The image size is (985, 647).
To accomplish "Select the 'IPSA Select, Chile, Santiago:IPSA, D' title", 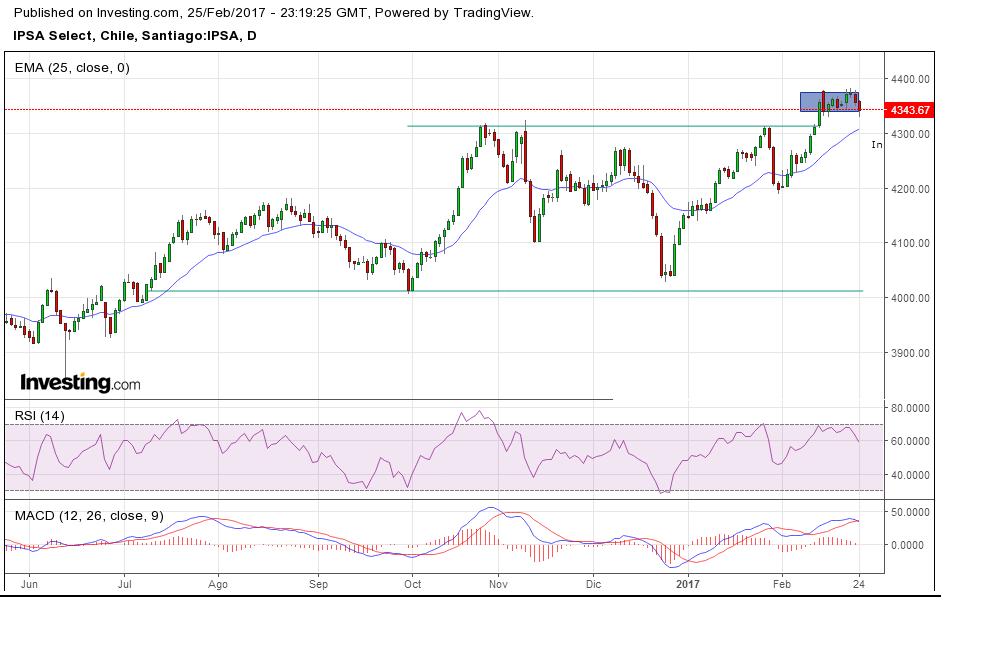I will point(134,36).
